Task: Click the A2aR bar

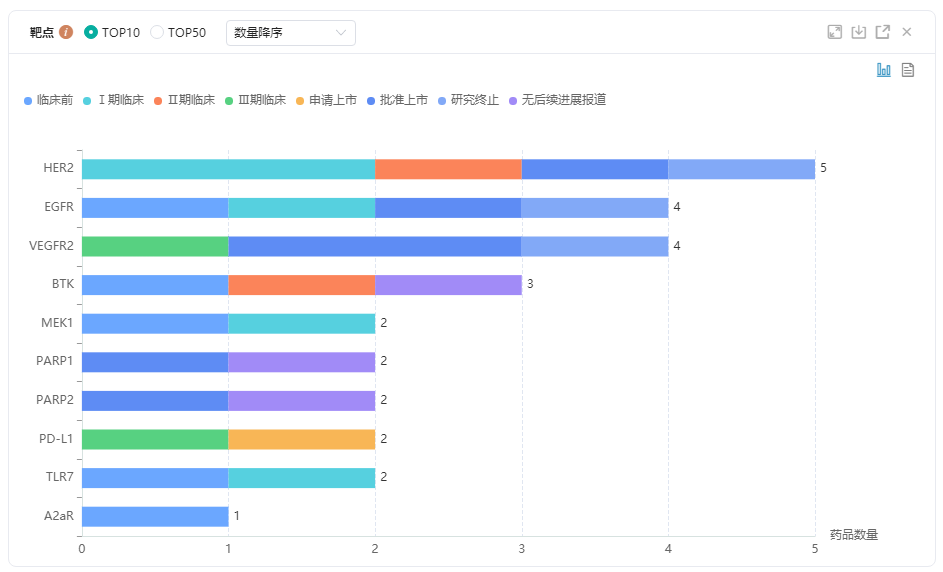Action: click(x=154, y=516)
